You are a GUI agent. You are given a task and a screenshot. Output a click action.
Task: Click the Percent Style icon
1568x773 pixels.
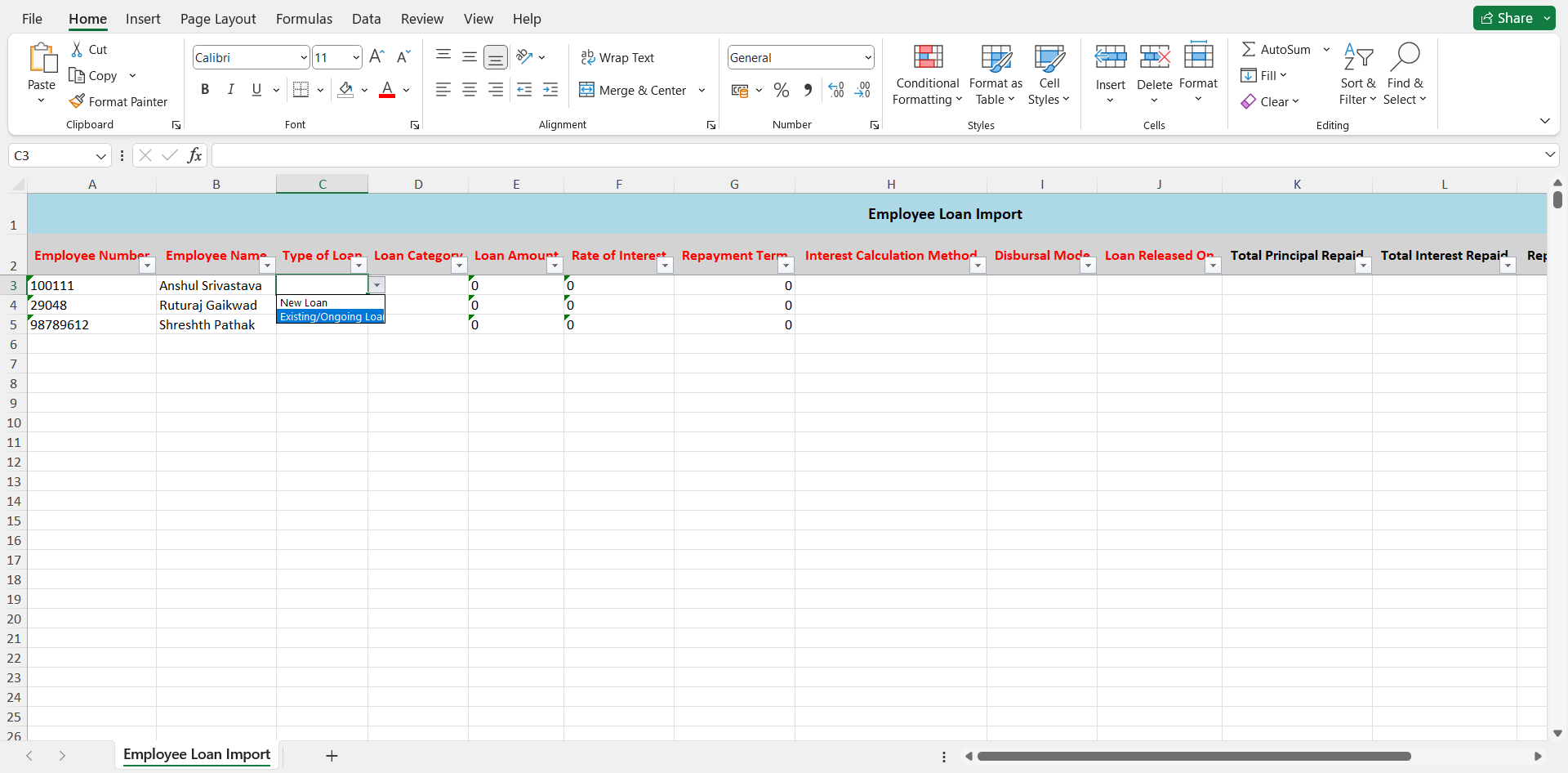(782, 90)
